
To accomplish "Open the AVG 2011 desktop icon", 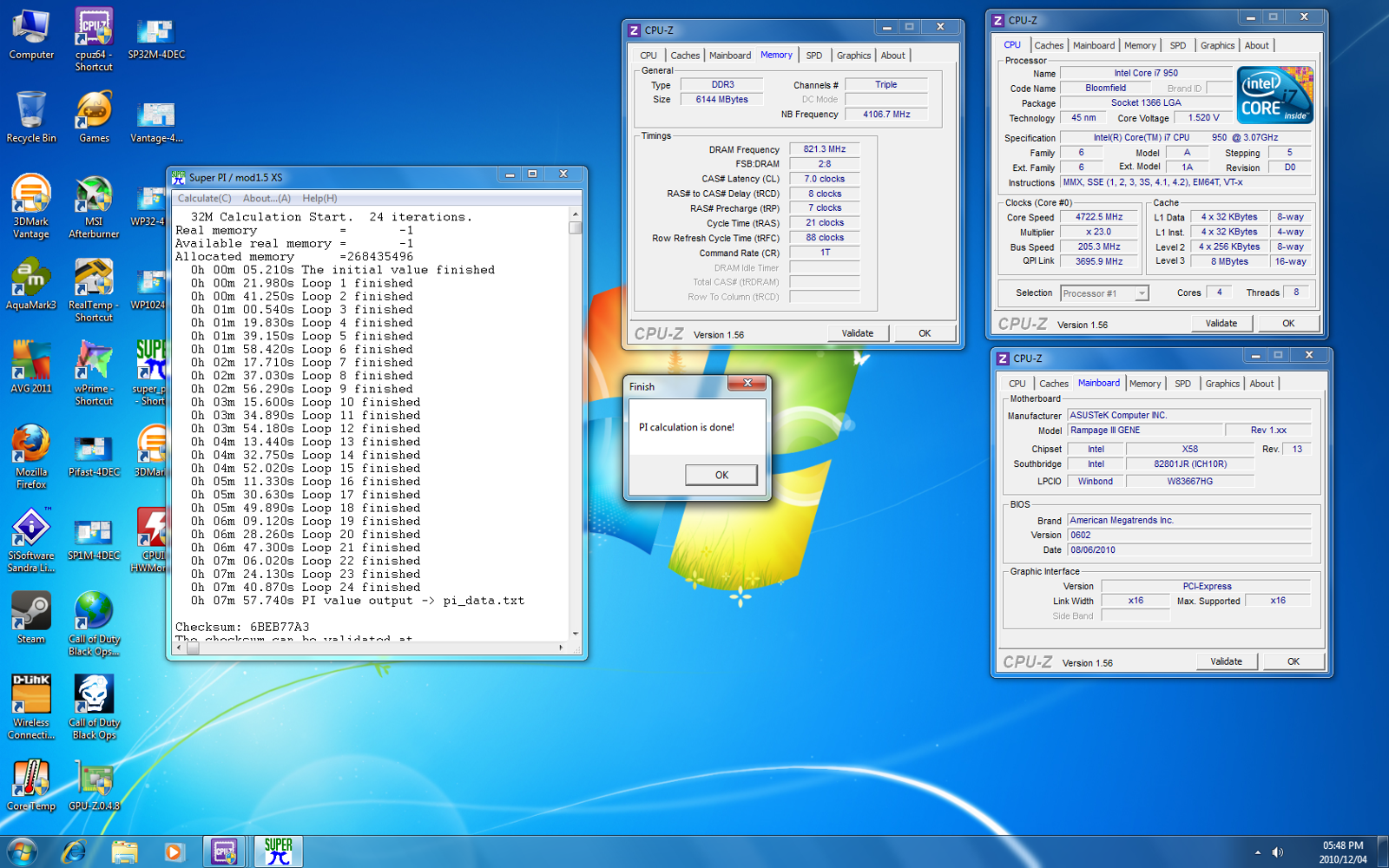I will (x=31, y=367).
